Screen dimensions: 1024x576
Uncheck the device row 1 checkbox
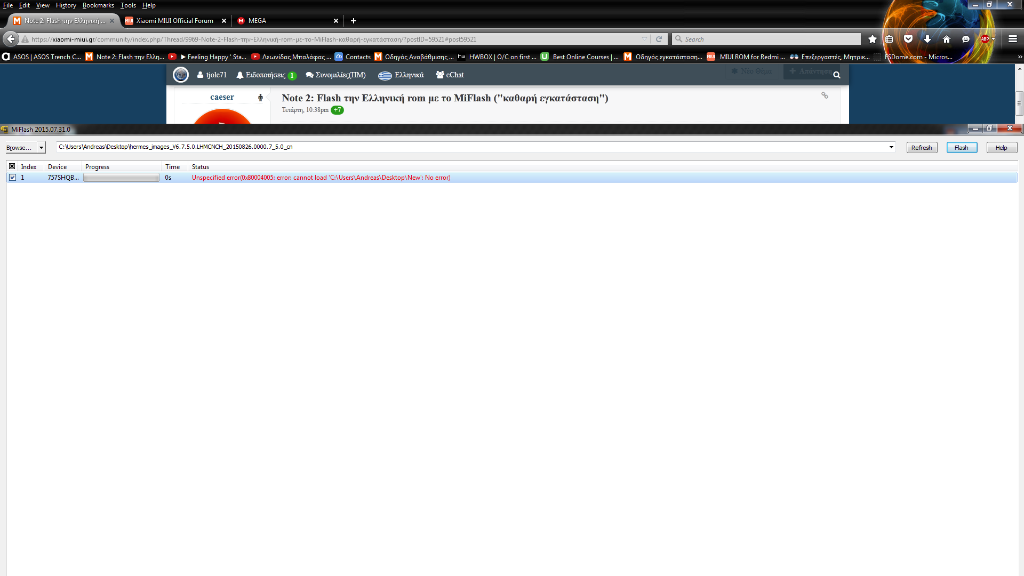coord(12,178)
